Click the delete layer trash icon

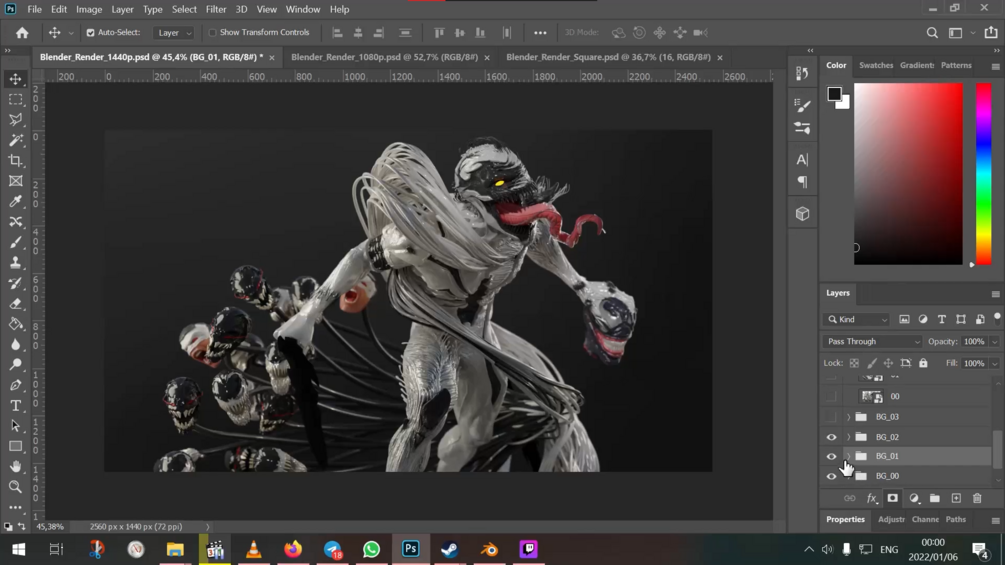(x=977, y=498)
